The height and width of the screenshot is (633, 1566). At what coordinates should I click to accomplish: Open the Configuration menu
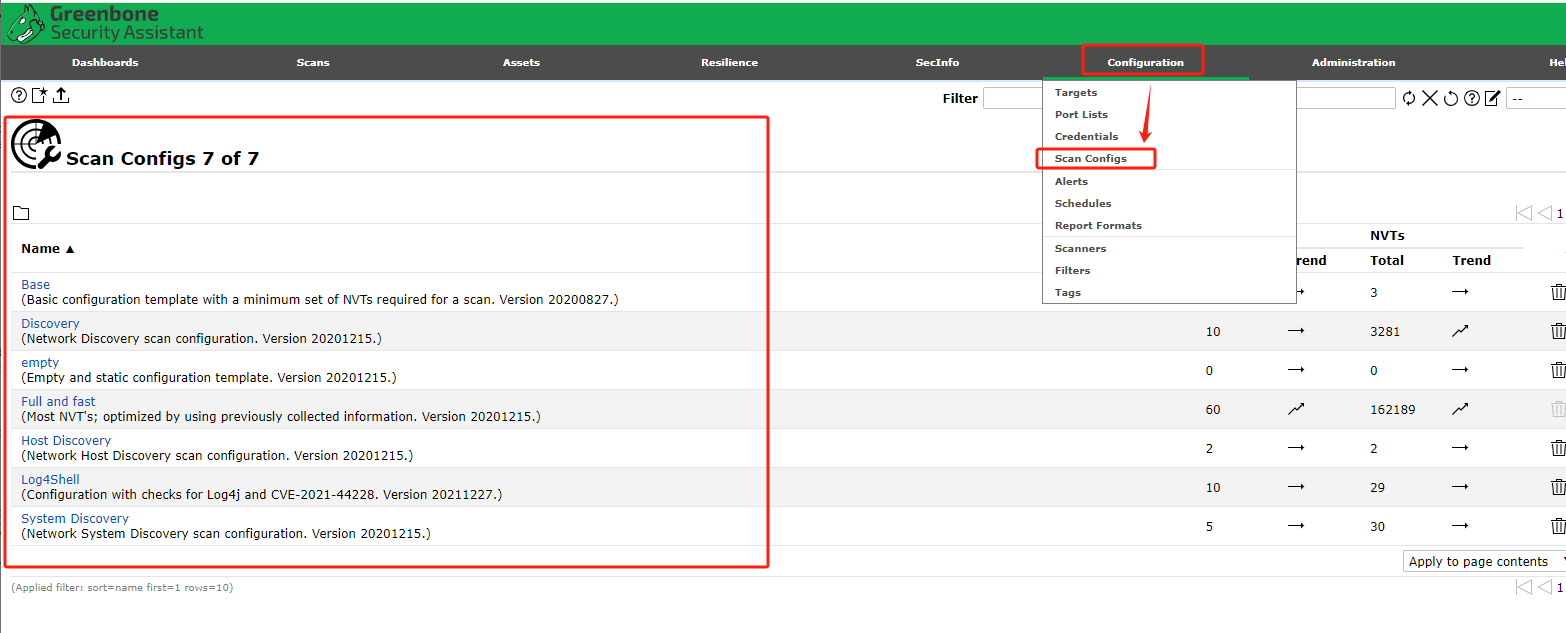coord(1145,62)
